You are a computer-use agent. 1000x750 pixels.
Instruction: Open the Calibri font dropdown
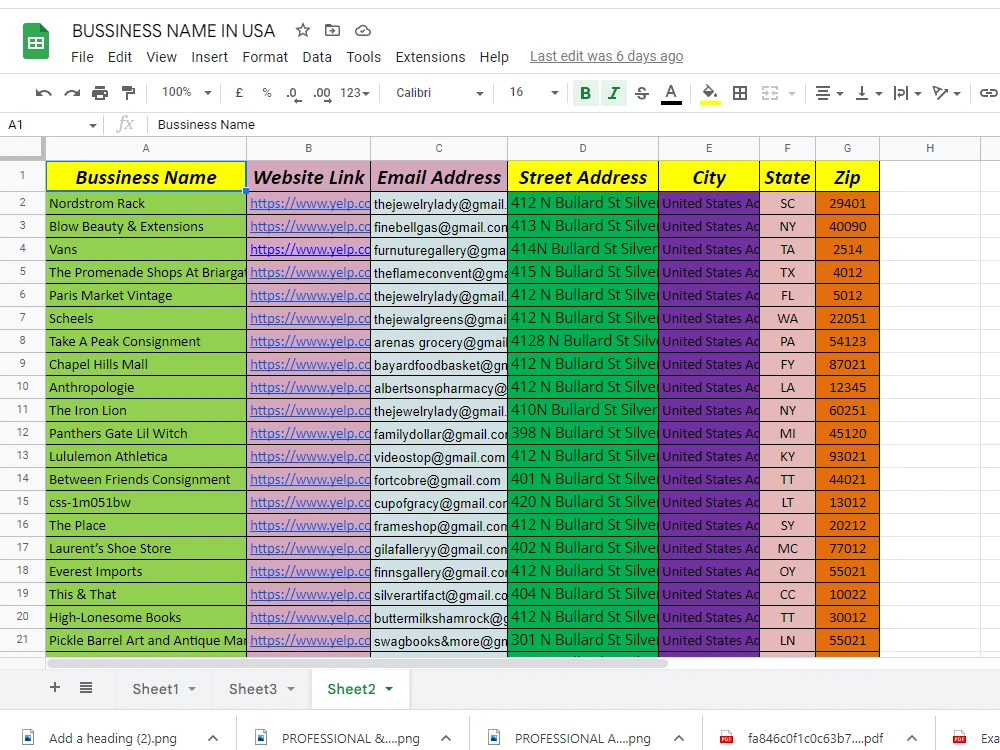click(439, 93)
